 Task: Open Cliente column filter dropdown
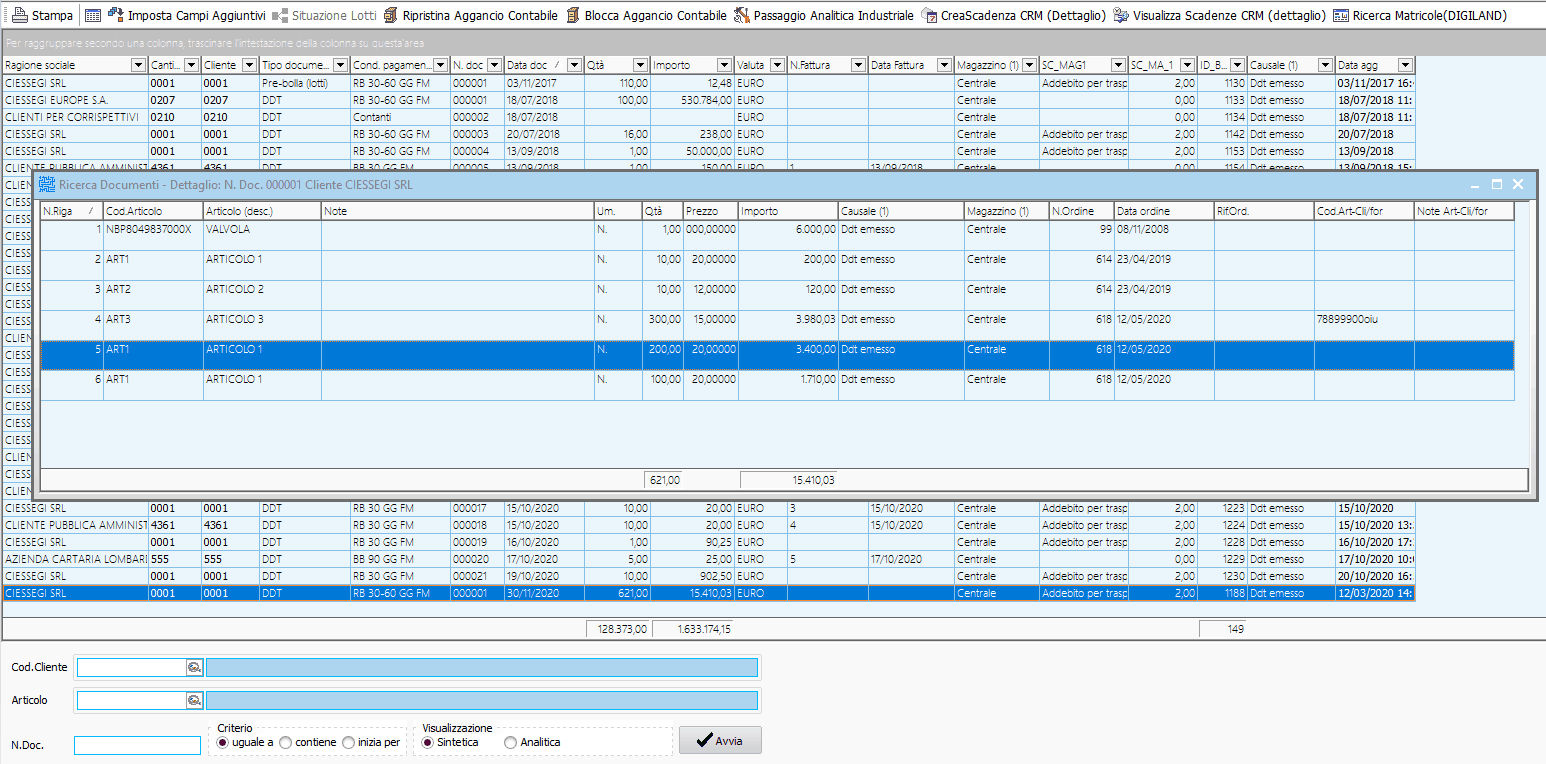[x=248, y=65]
